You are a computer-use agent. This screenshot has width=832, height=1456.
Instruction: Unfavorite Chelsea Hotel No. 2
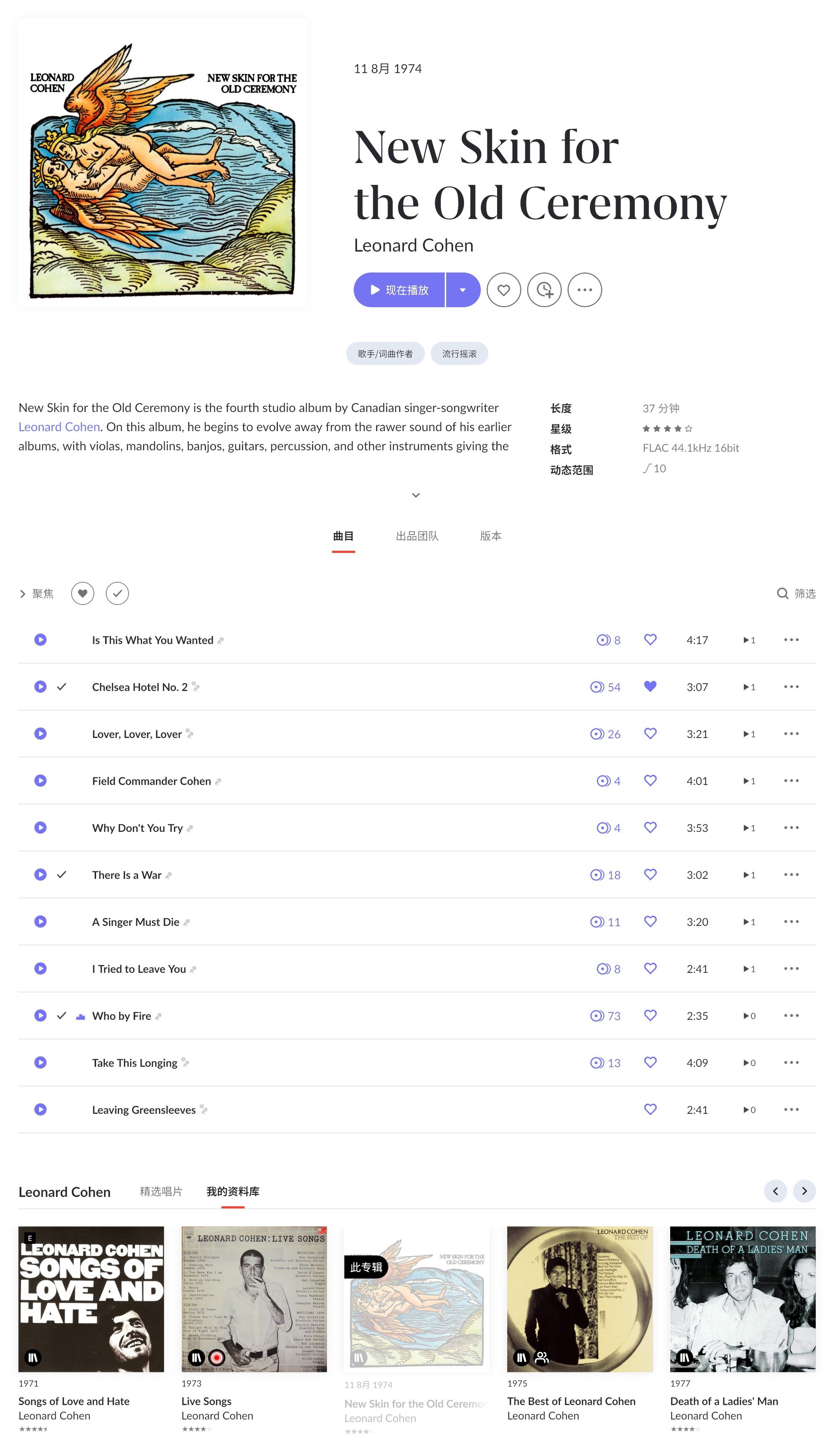point(650,686)
